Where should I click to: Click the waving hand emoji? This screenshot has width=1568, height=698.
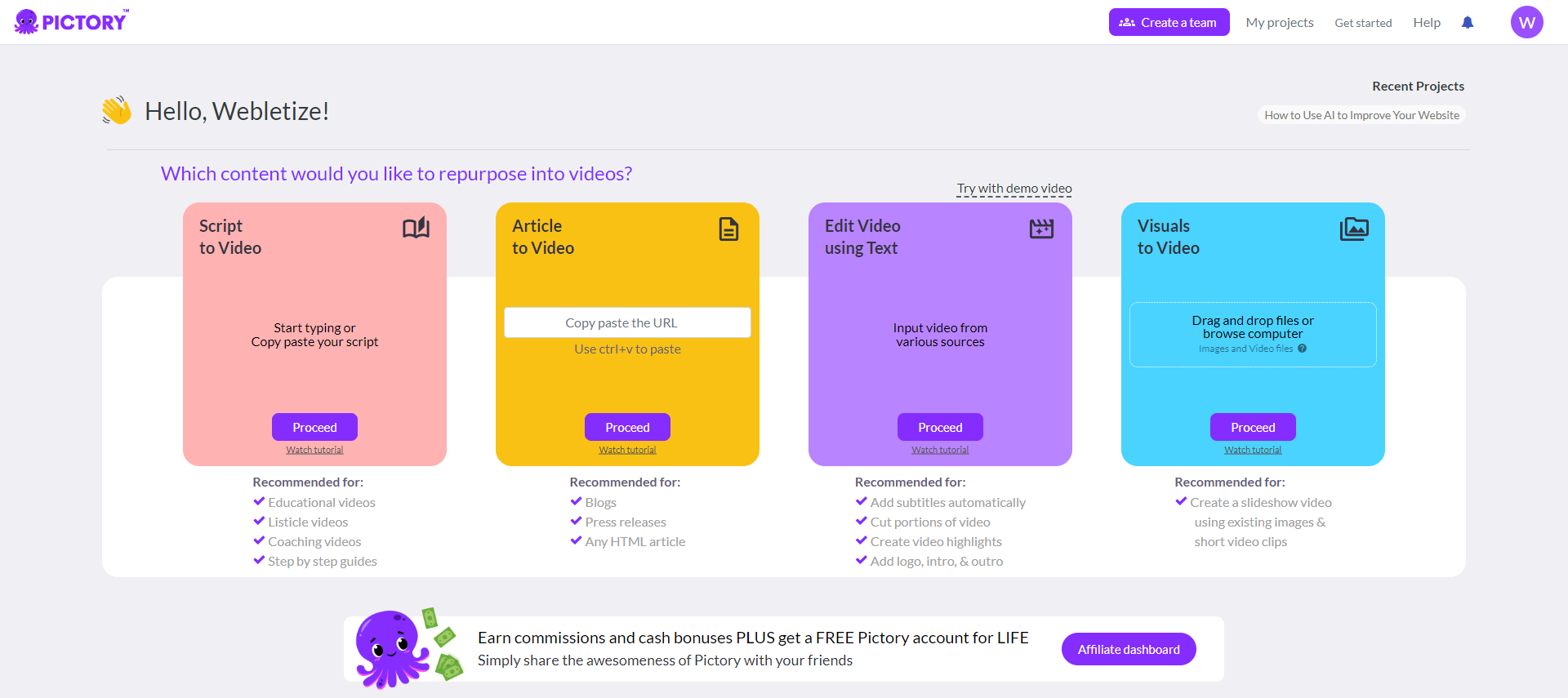[x=117, y=110]
